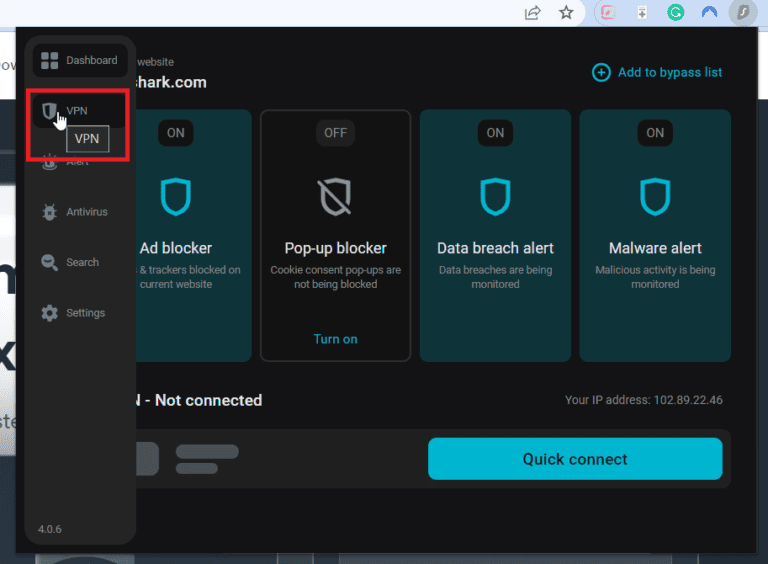768x564 pixels.
Task: Open the Antivirus section
Action: pyautogui.click(x=80, y=212)
